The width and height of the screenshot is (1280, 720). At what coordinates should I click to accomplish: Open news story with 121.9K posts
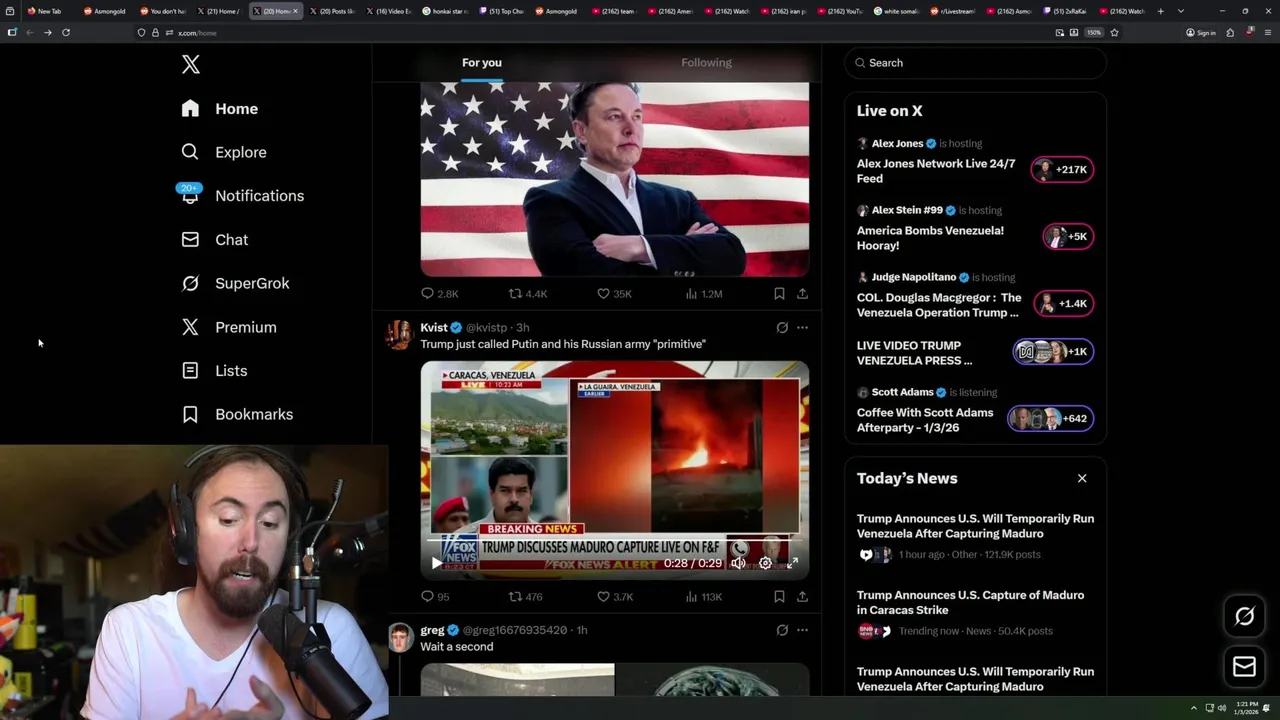click(975, 537)
